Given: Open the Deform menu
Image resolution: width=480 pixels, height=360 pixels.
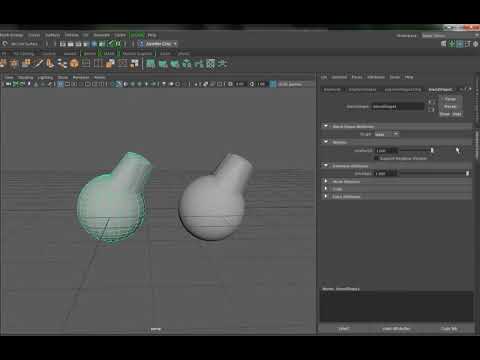Looking at the screenshot, I should tap(71, 35).
